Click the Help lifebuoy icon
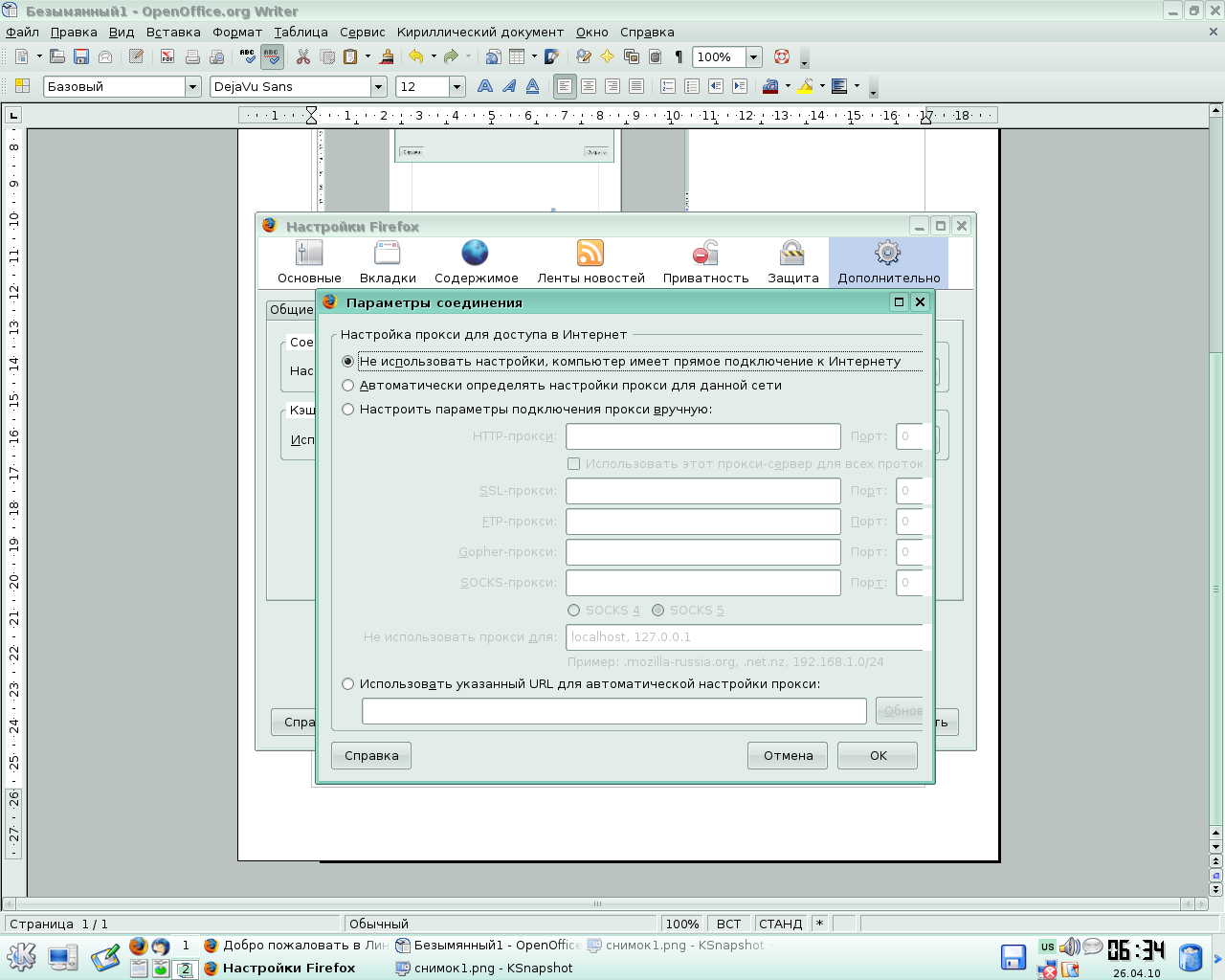1225x980 pixels. tap(782, 57)
